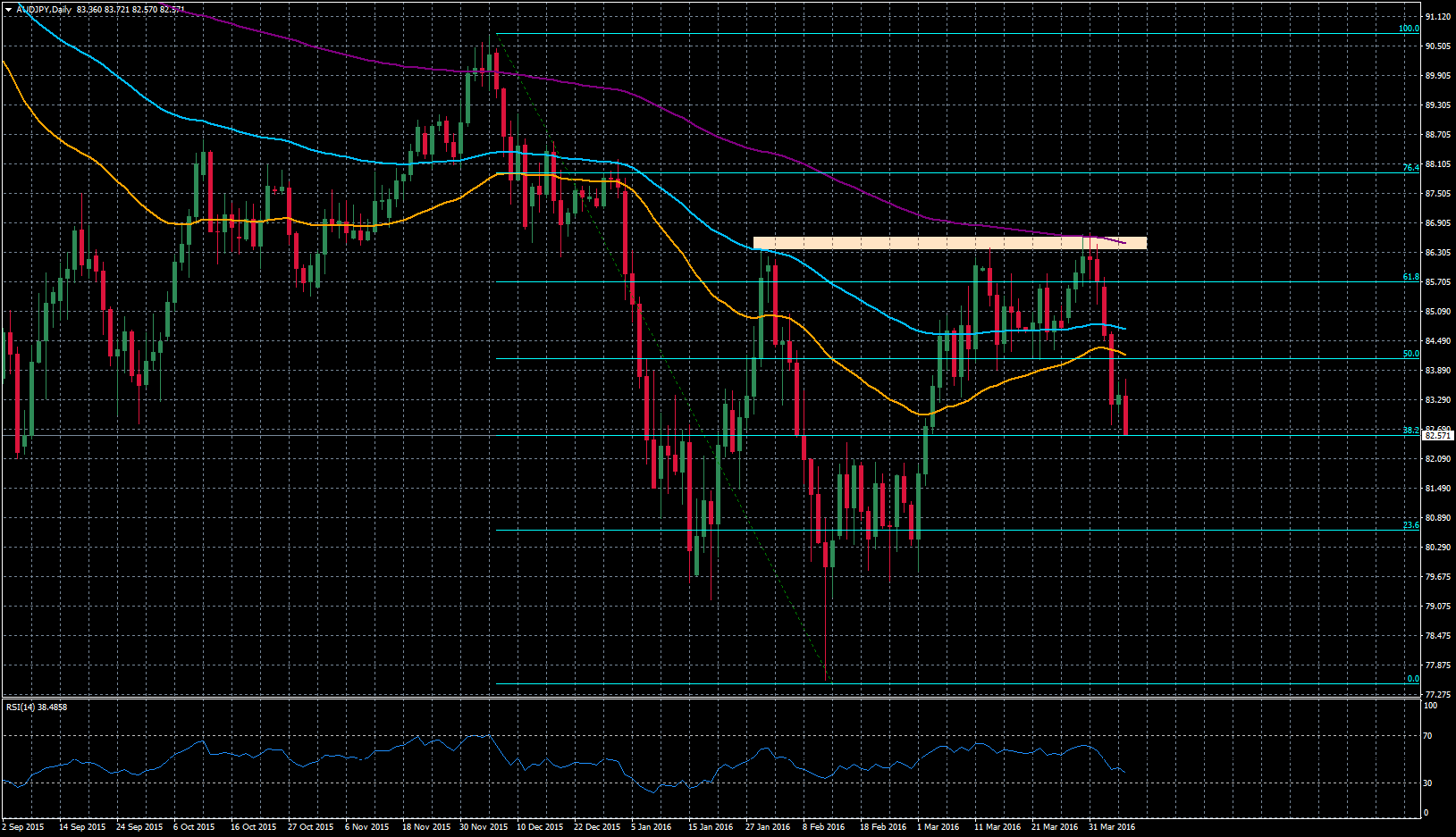The height and width of the screenshot is (837, 1456).
Task: Click the 31 Mar 2016 date label
Action: [1112, 827]
